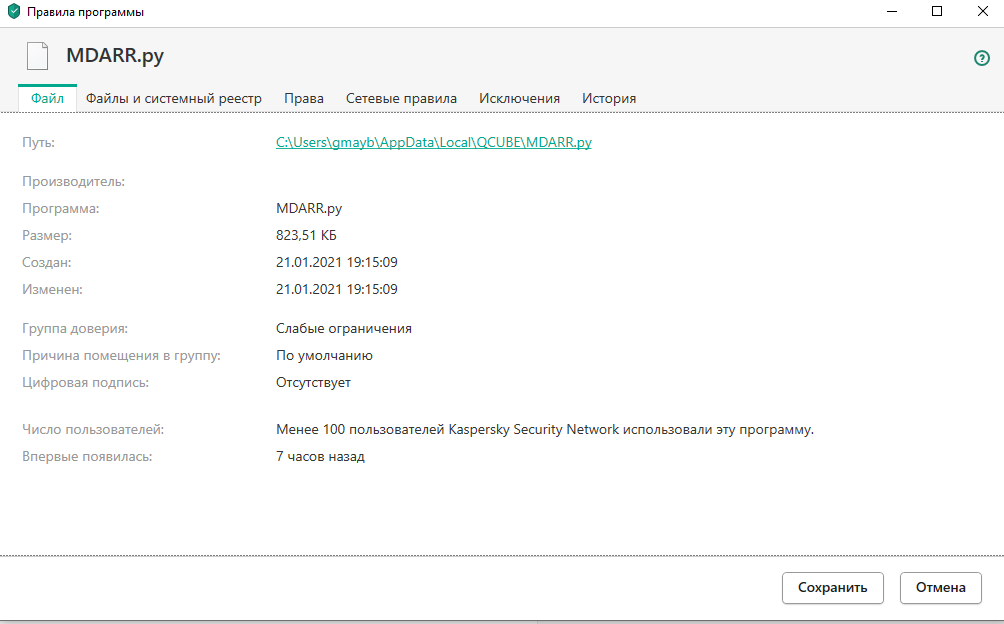1004x624 pixels.
Task: Switch to Файлы и системный реестр tab
Action: [174, 98]
